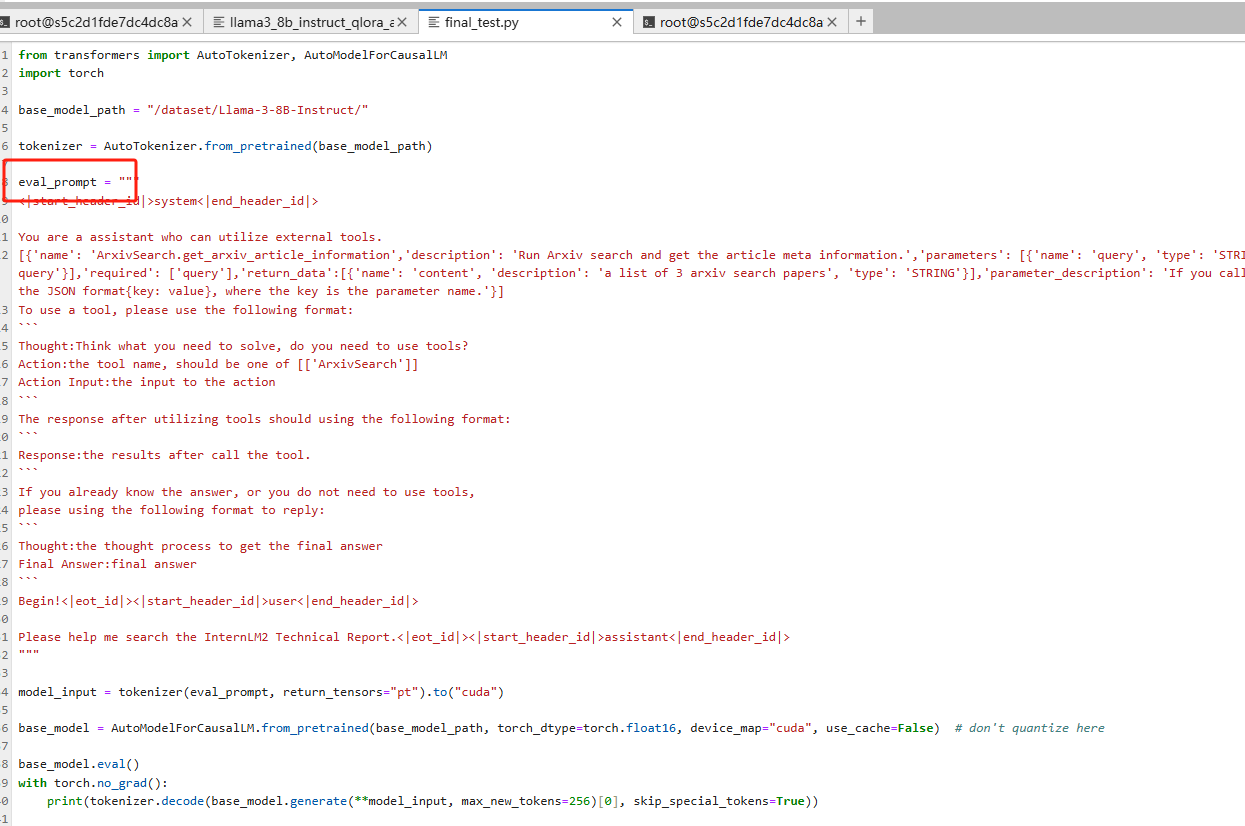Click the 'Thought:Think what you need to solve' line
Image resolution: width=1245 pixels, height=826 pixels.
[x=243, y=346]
